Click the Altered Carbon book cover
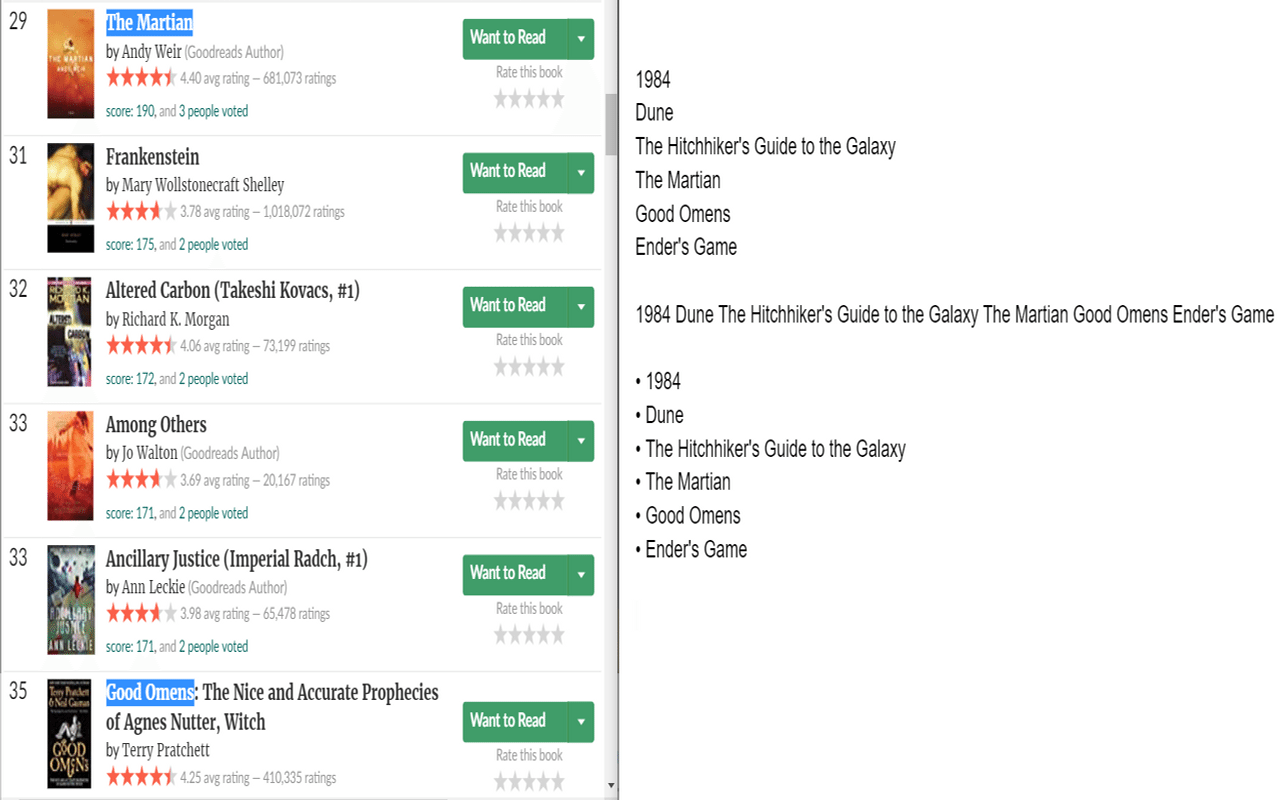Screen dimensions: 1280x800 tap(70, 331)
